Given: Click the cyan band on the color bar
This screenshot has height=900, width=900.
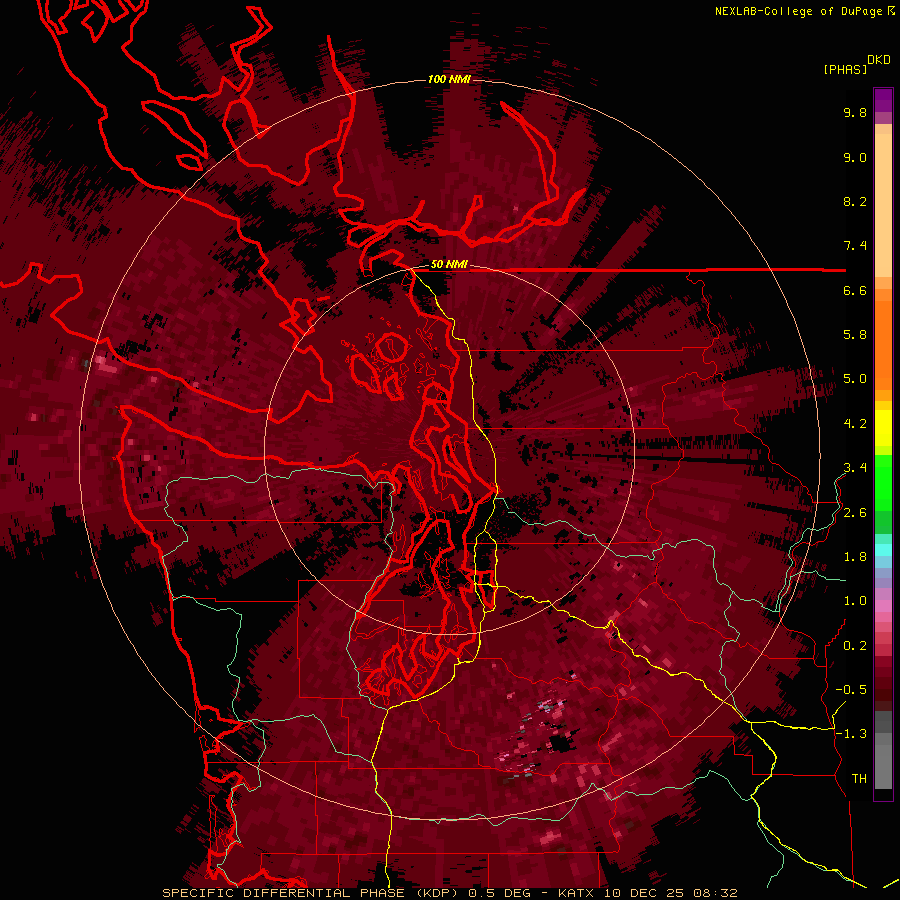Looking at the screenshot, I should [x=883, y=550].
